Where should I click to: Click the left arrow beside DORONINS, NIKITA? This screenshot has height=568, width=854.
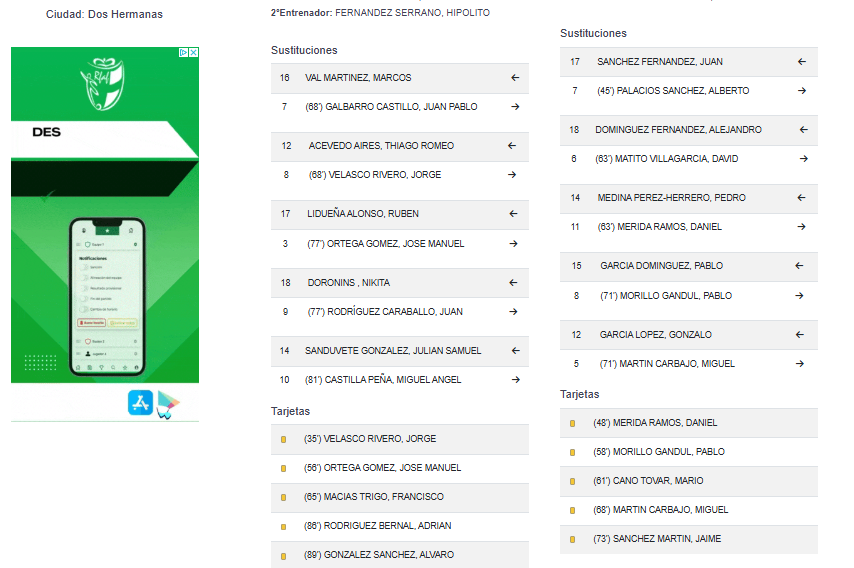click(513, 283)
